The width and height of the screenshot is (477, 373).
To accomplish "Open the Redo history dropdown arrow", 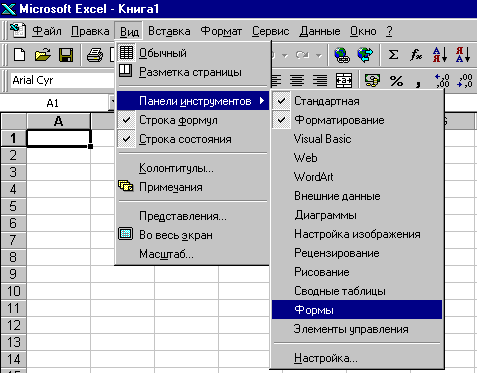I will [319, 55].
